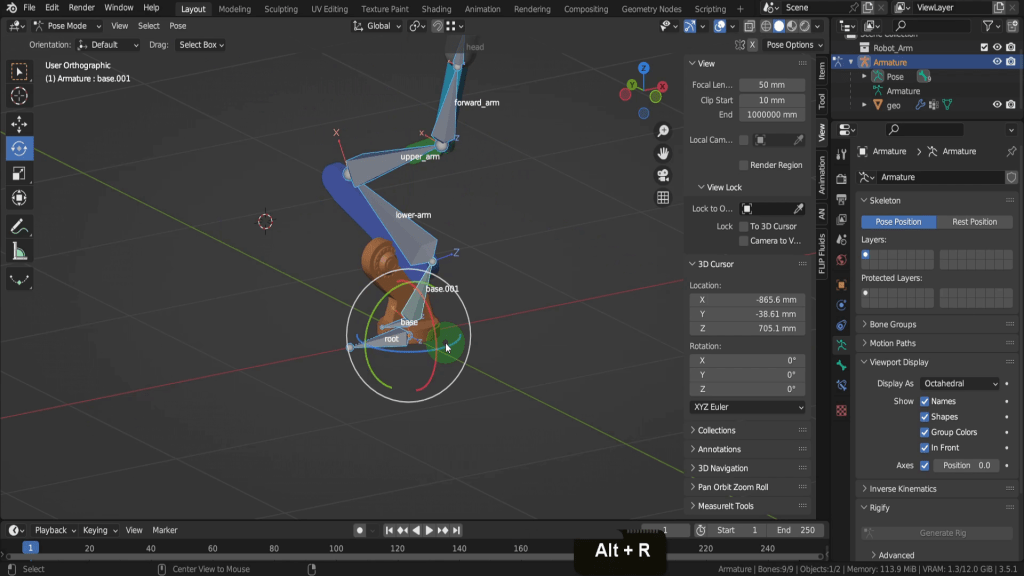The height and width of the screenshot is (576, 1024).
Task: Click the Rest Position button
Action: (974, 222)
